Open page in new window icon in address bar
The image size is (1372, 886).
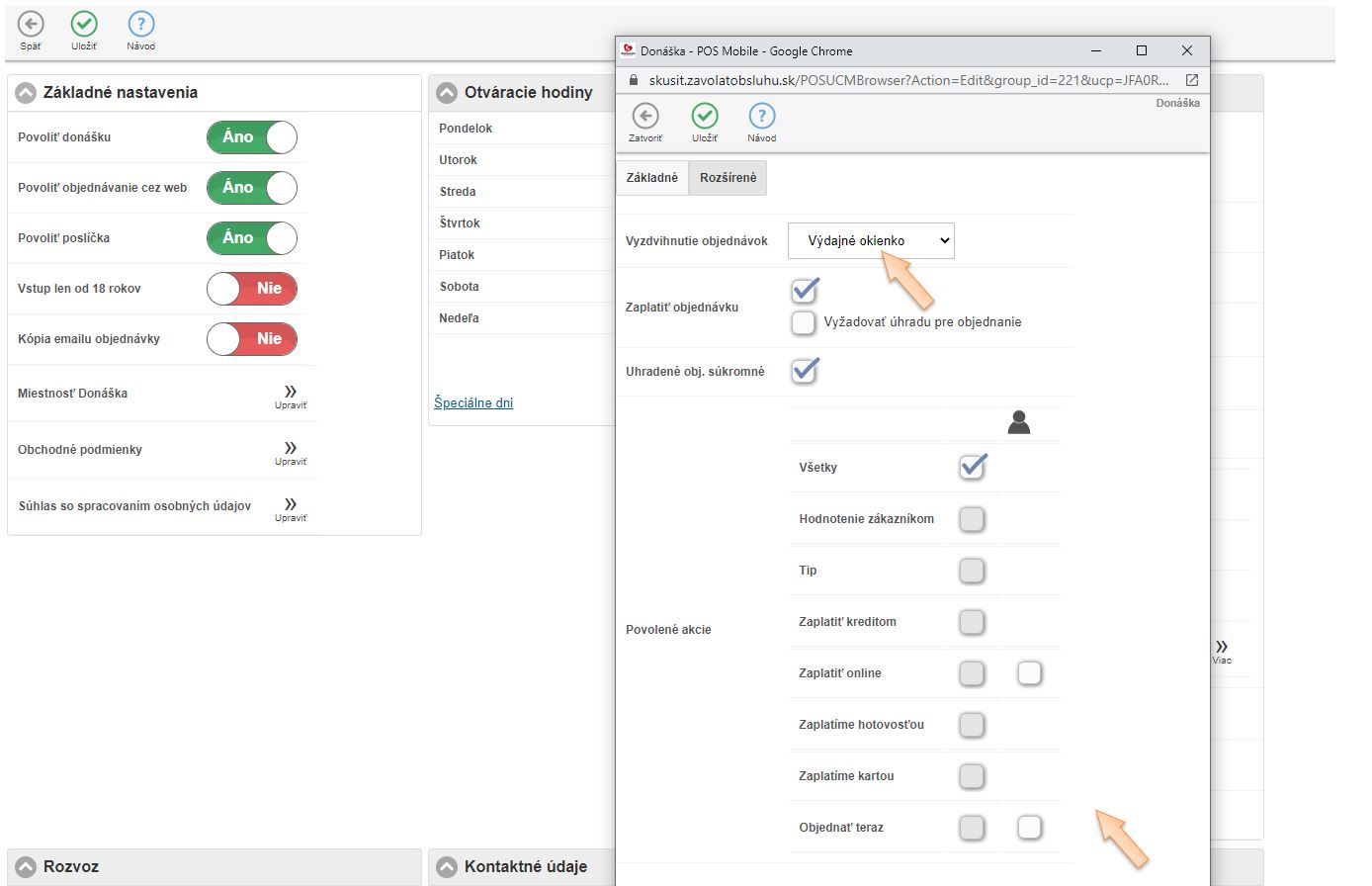(1191, 80)
